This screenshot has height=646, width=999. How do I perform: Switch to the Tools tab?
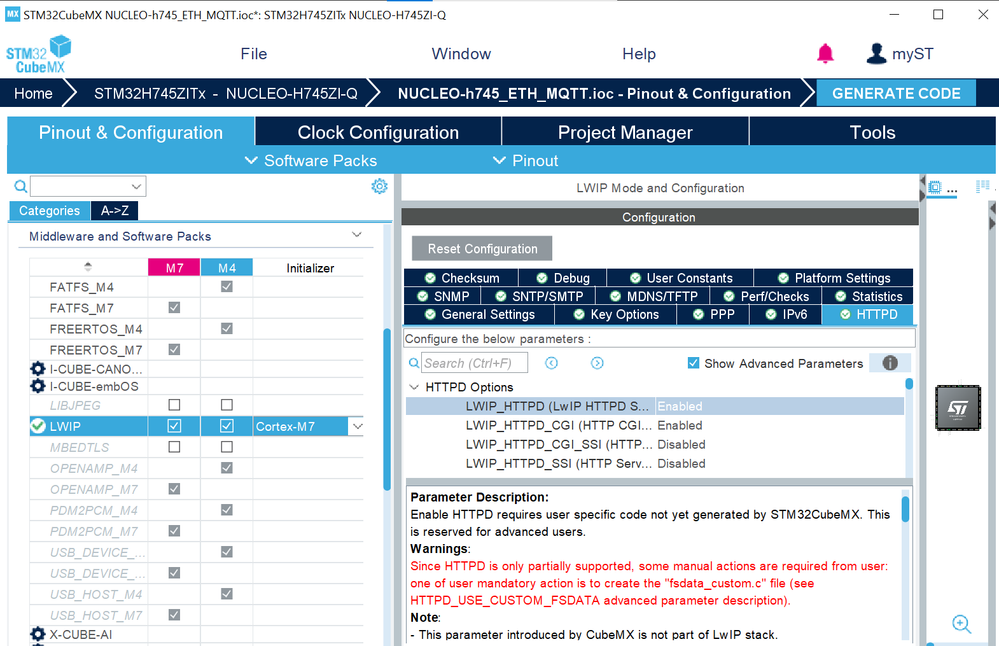click(872, 133)
